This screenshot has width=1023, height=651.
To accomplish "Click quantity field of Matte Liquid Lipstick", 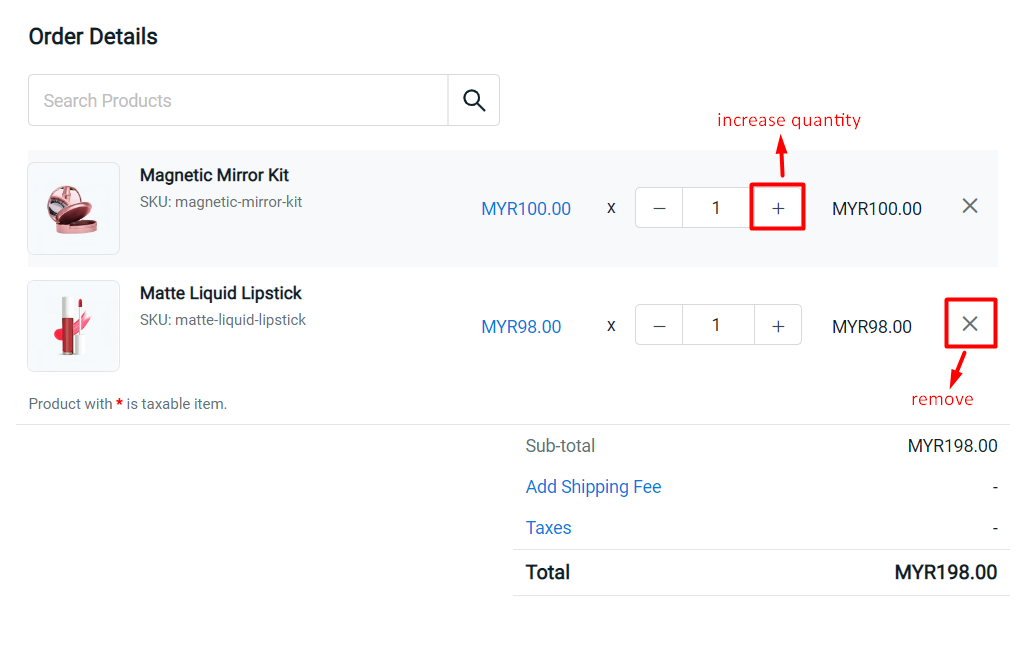I will [x=717, y=324].
